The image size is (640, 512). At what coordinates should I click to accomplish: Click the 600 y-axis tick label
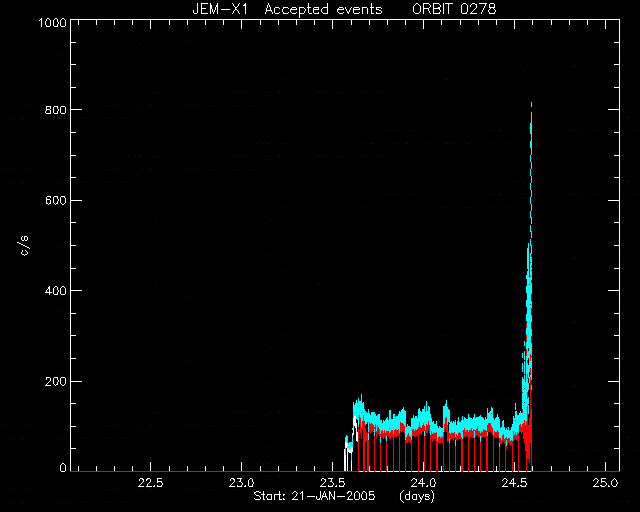coord(56,200)
